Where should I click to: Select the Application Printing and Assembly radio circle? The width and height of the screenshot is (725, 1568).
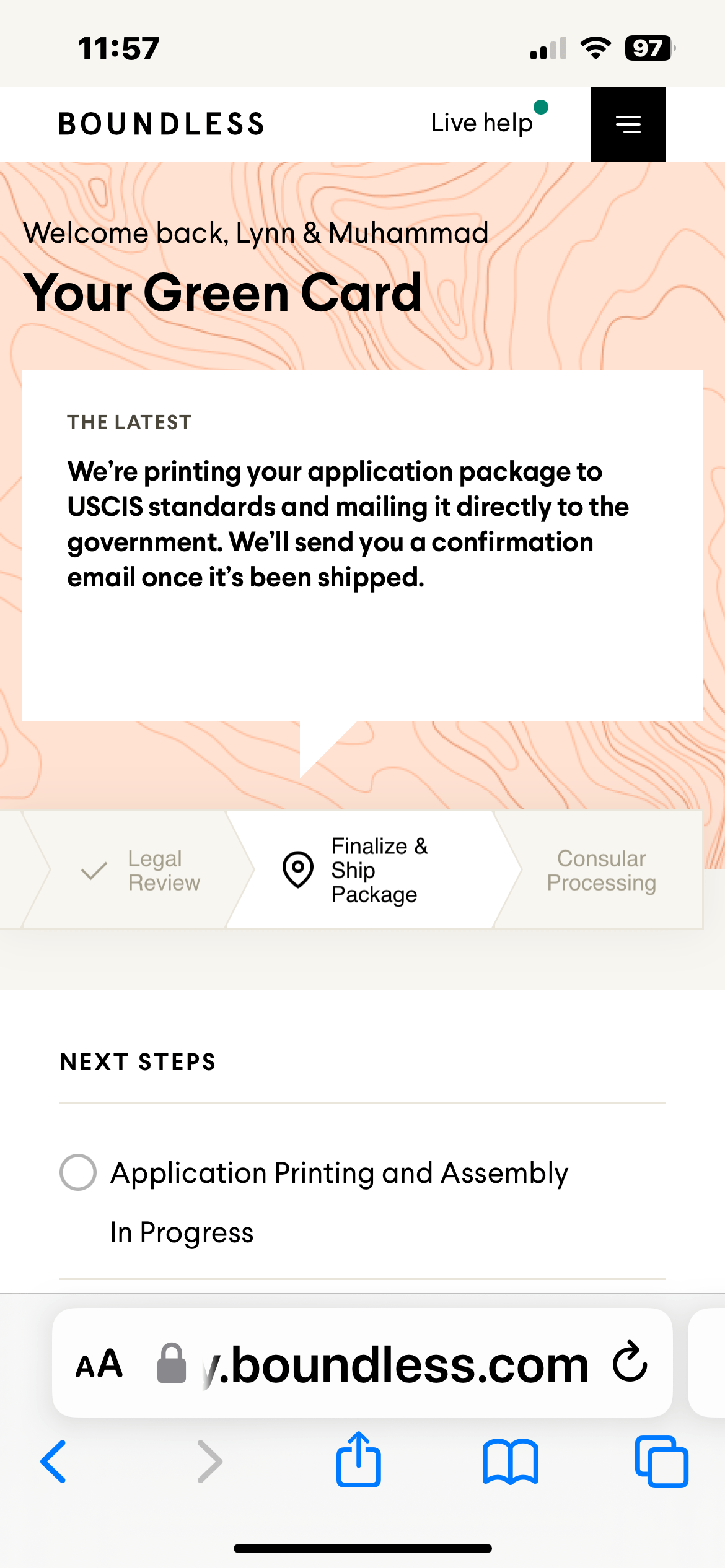pos(78,1172)
